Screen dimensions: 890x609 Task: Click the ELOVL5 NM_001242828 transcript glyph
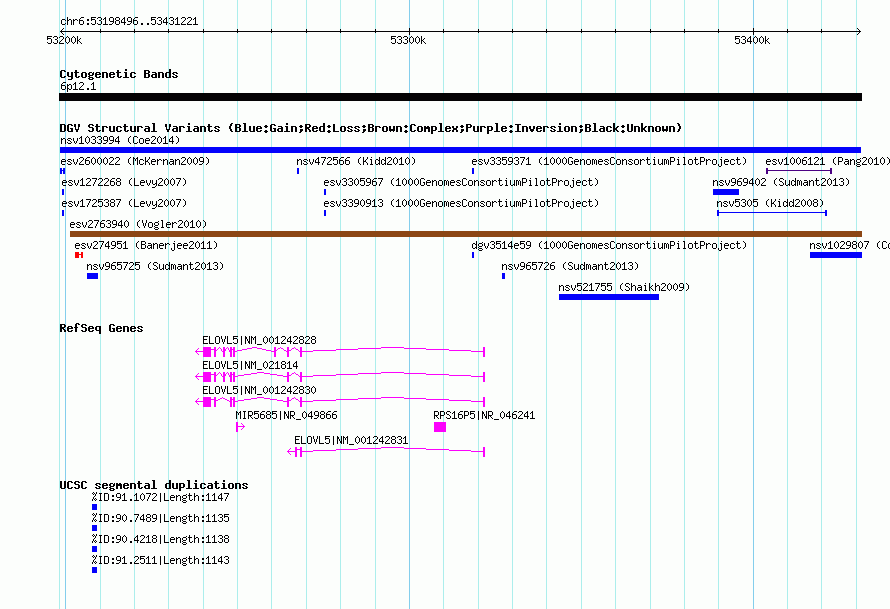340,352
